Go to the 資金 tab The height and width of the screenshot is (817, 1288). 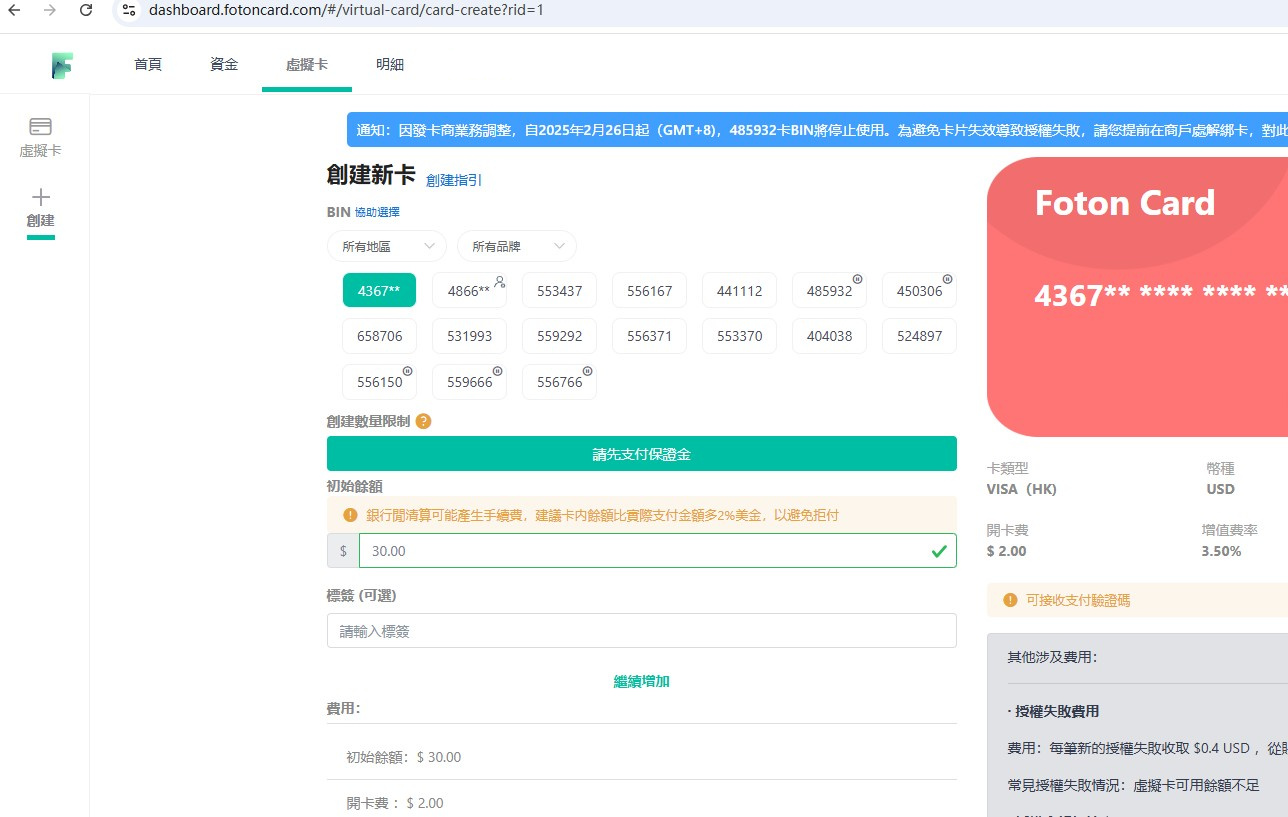pyautogui.click(x=224, y=64)
